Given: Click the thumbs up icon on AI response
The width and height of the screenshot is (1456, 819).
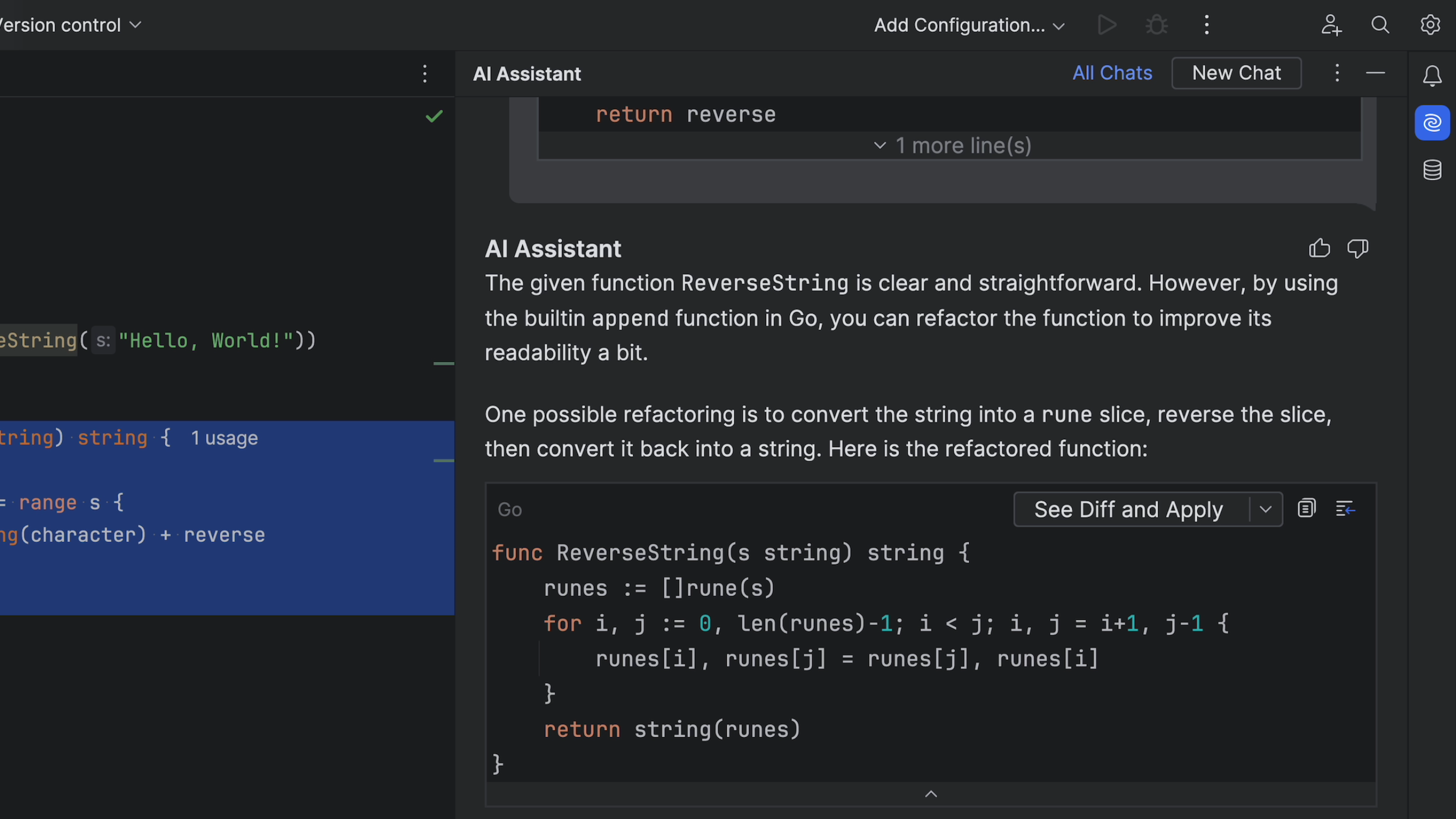Looking at the screenshot, I should tap(1319, 247).
